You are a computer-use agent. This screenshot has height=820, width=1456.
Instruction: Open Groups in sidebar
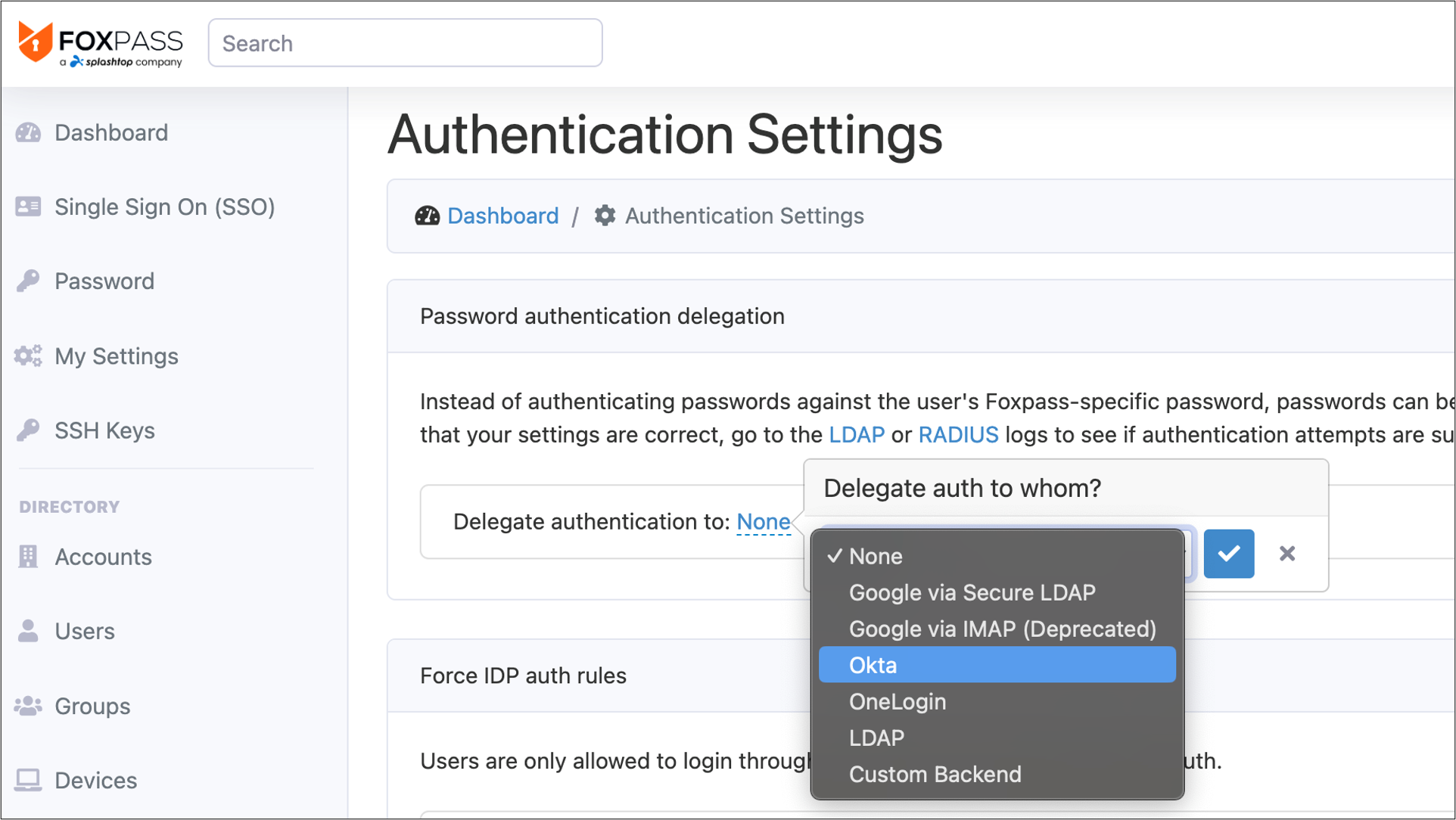[92, 706]
